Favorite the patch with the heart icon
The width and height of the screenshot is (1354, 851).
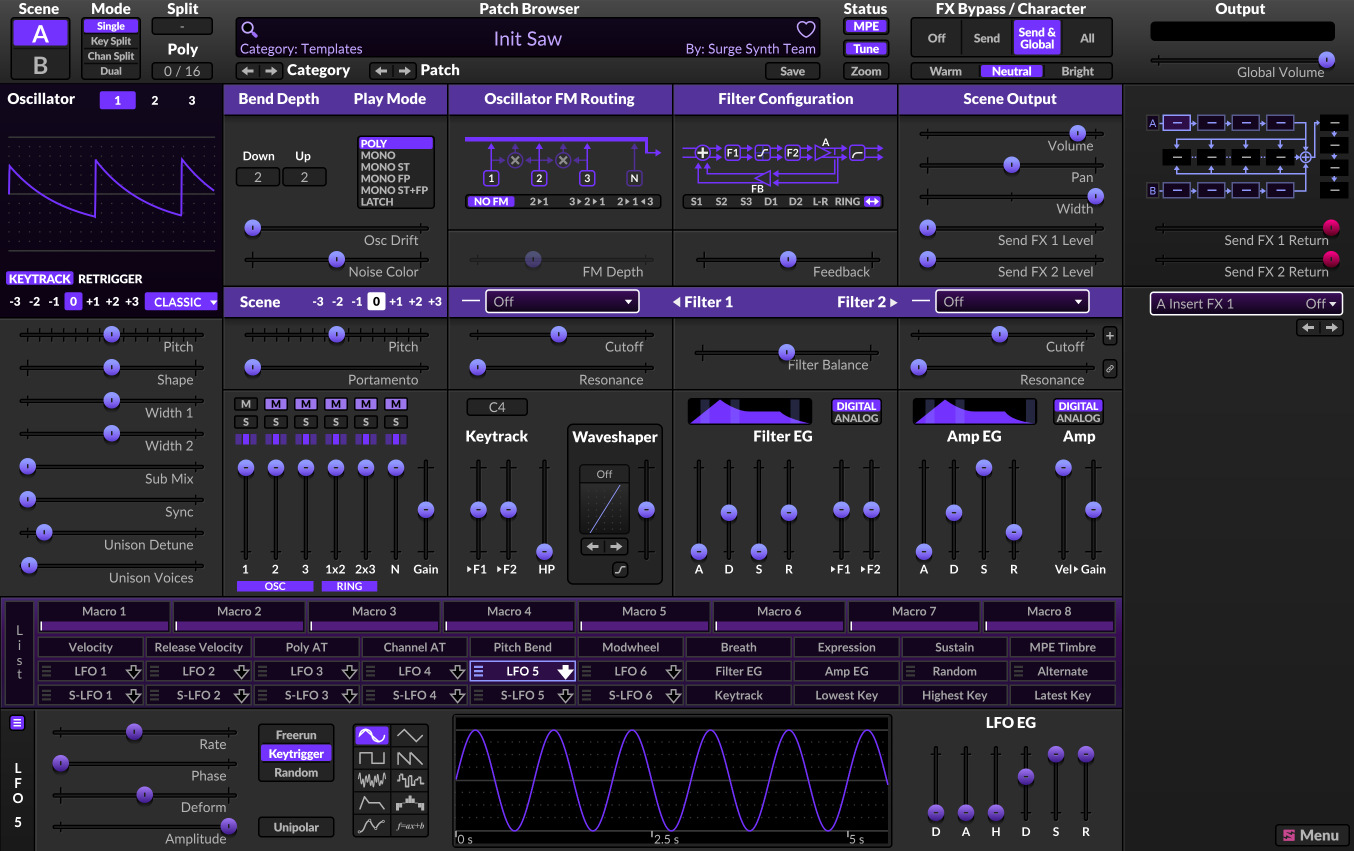pos(805,30)
